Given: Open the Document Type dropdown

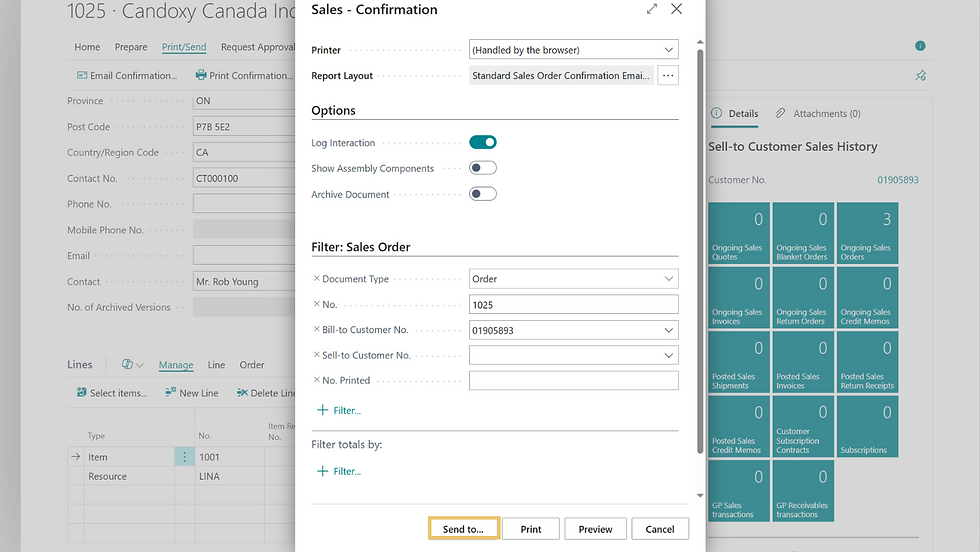Looking at the screenshot, I should [668, 278].
